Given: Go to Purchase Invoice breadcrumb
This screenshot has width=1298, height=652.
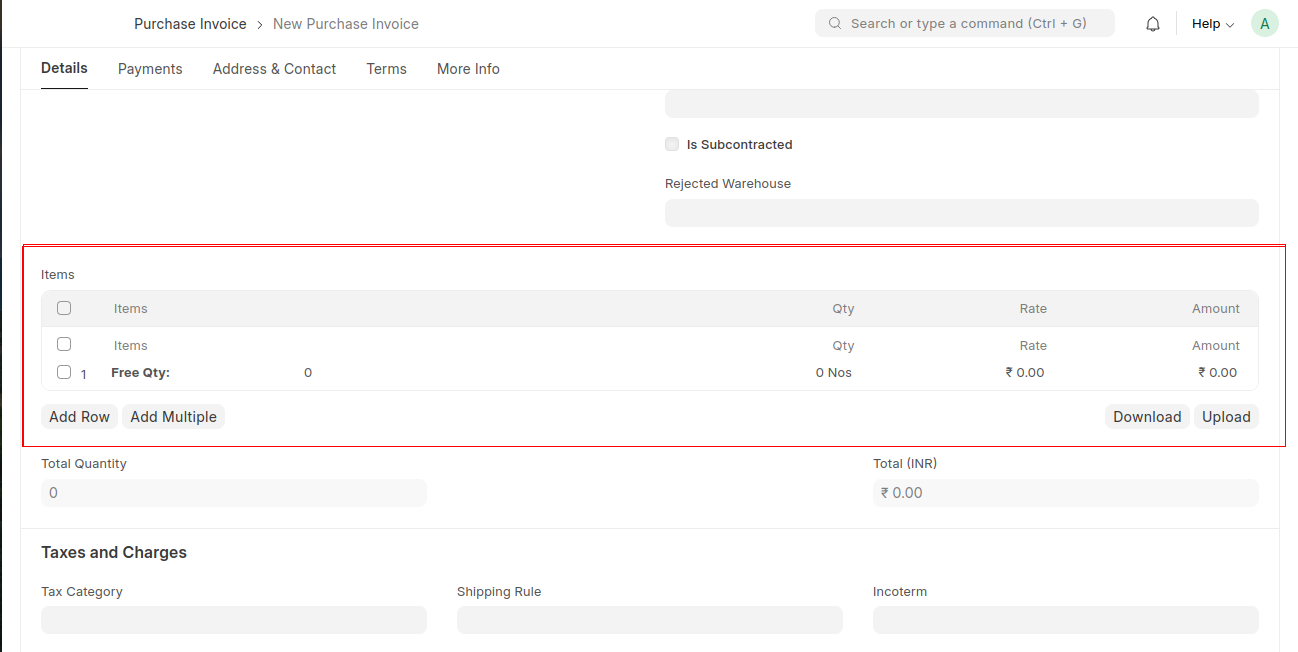Looking at the screenshot, I should (190, 24).
